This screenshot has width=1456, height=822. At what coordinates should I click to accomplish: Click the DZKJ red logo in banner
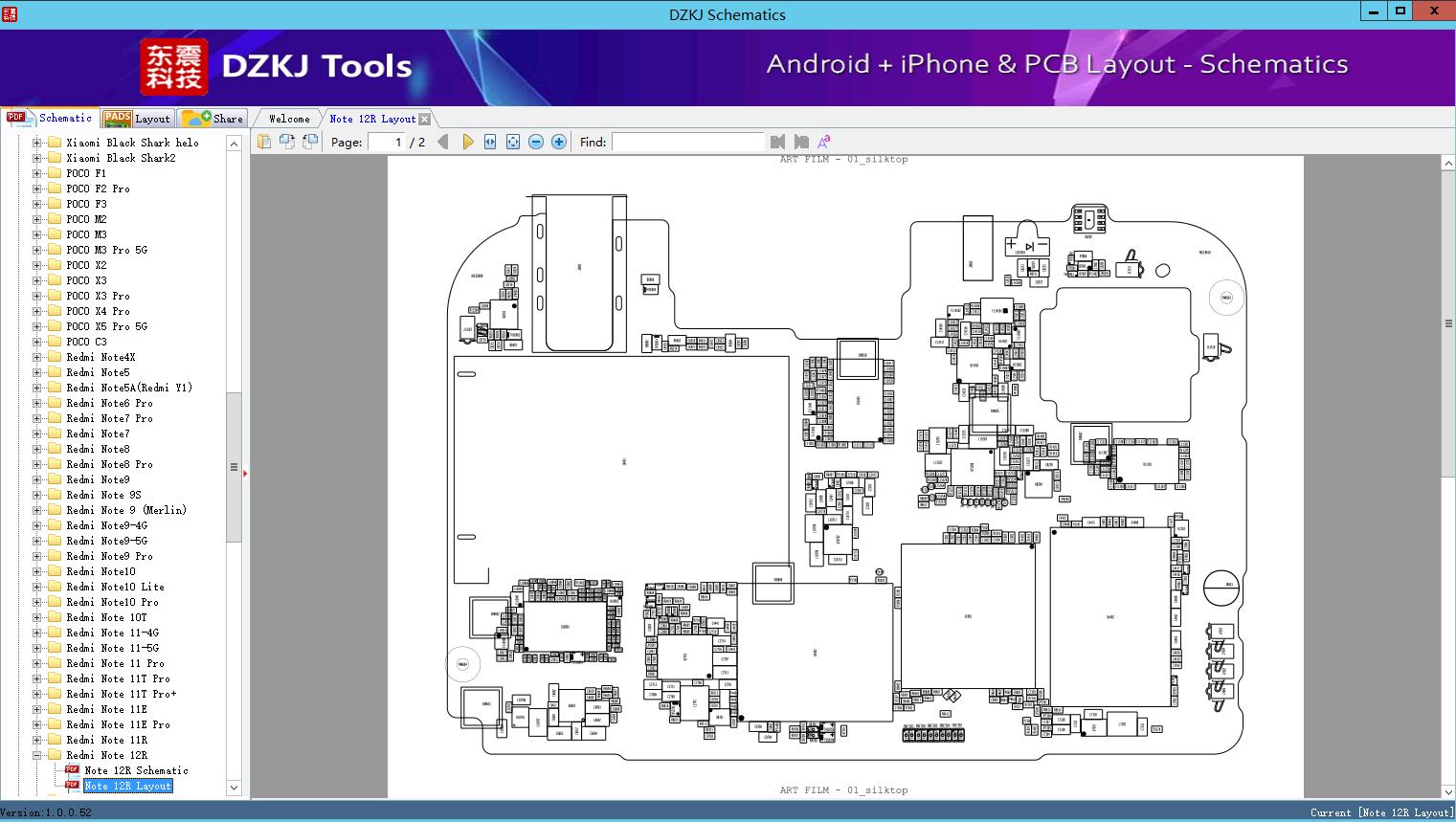click(x=174, y=67)
